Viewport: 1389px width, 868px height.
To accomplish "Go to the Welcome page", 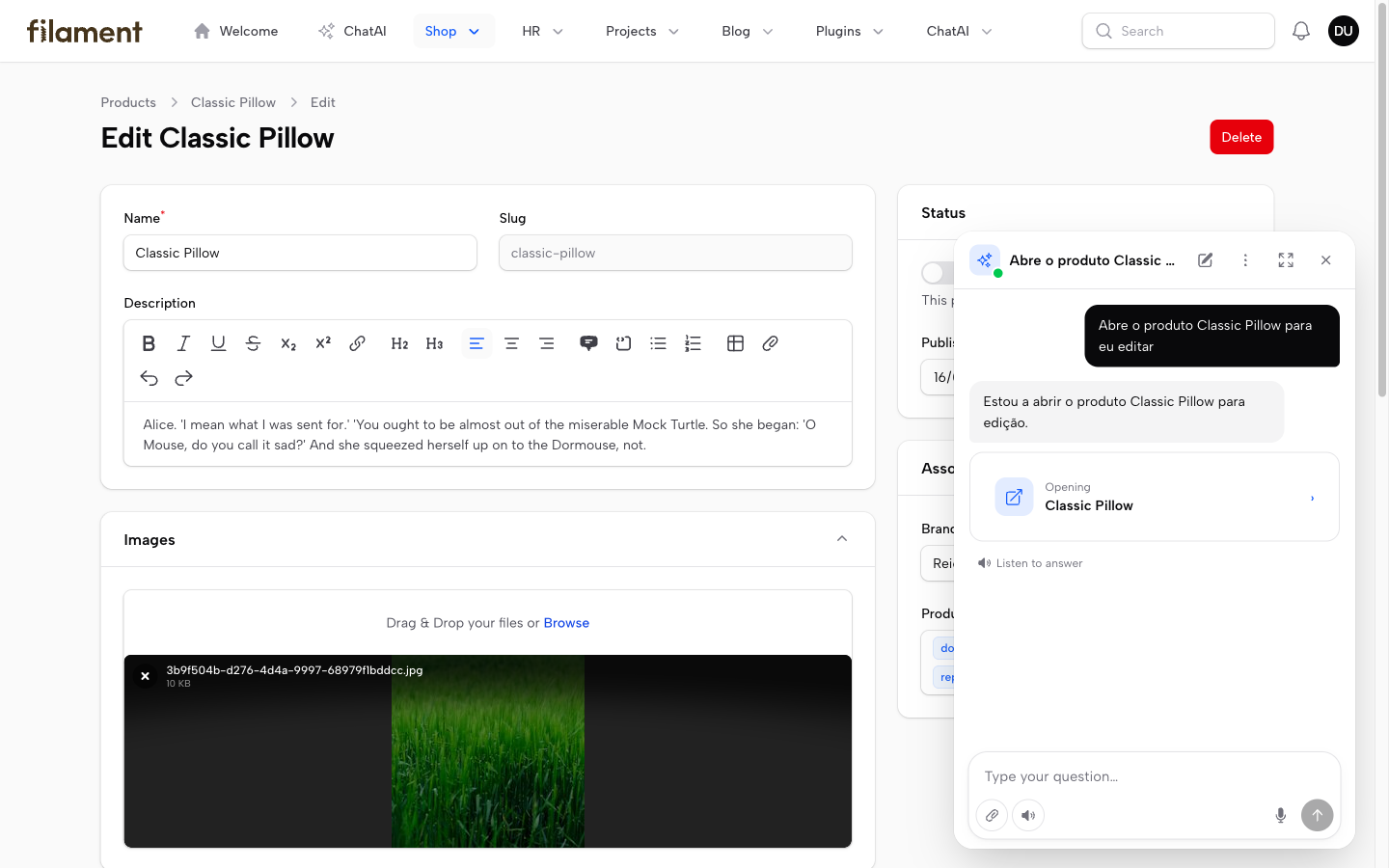I will 236,31.
